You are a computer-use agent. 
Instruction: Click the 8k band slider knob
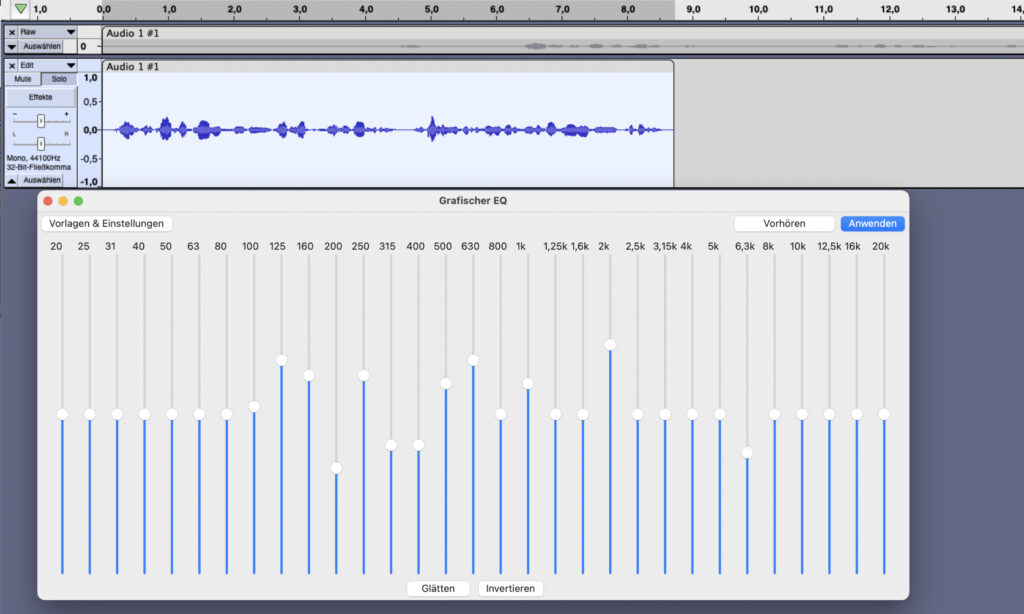pyautogui.click(x=775, y=414)
